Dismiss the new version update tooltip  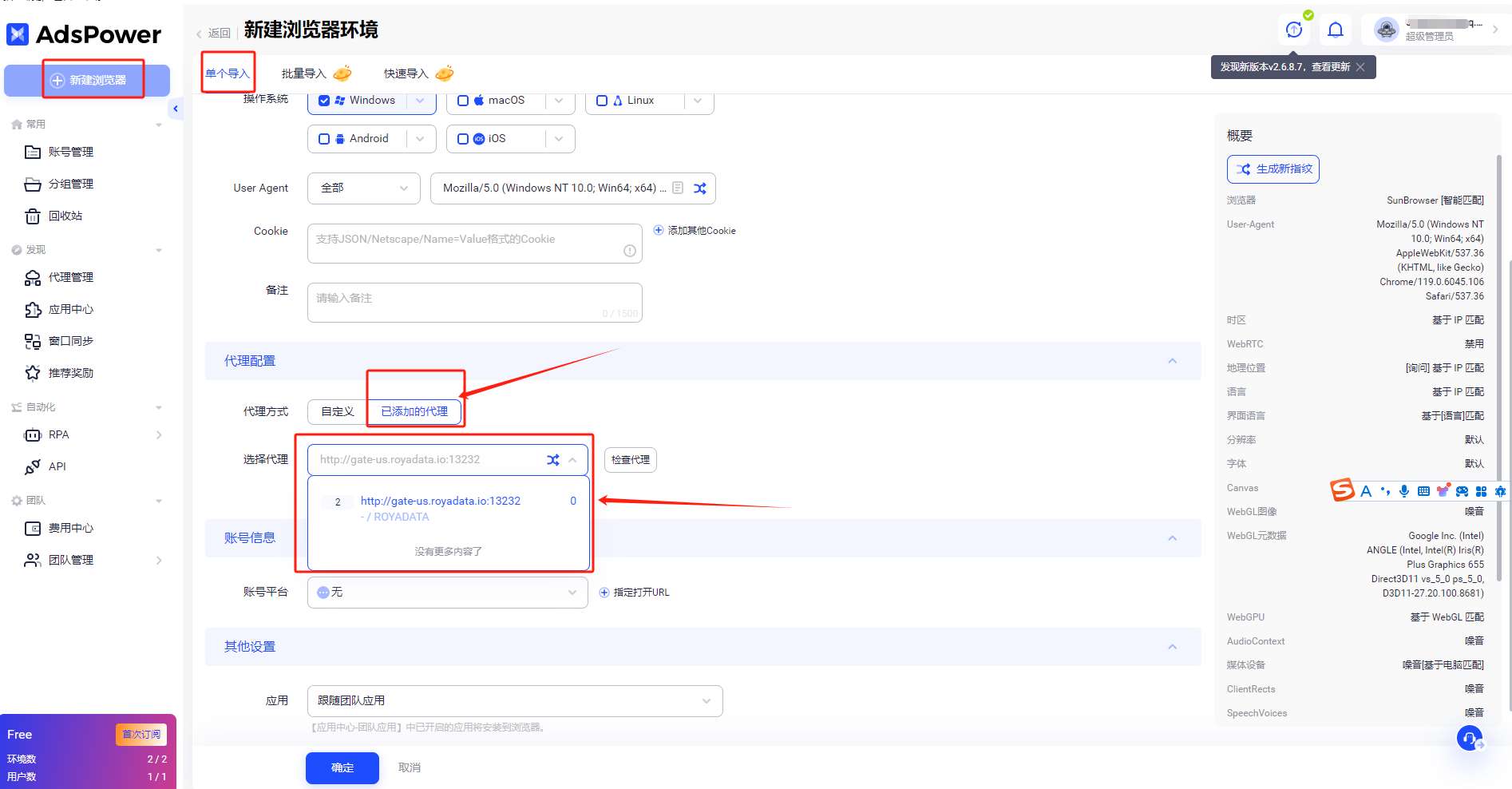coord(1360,67)
